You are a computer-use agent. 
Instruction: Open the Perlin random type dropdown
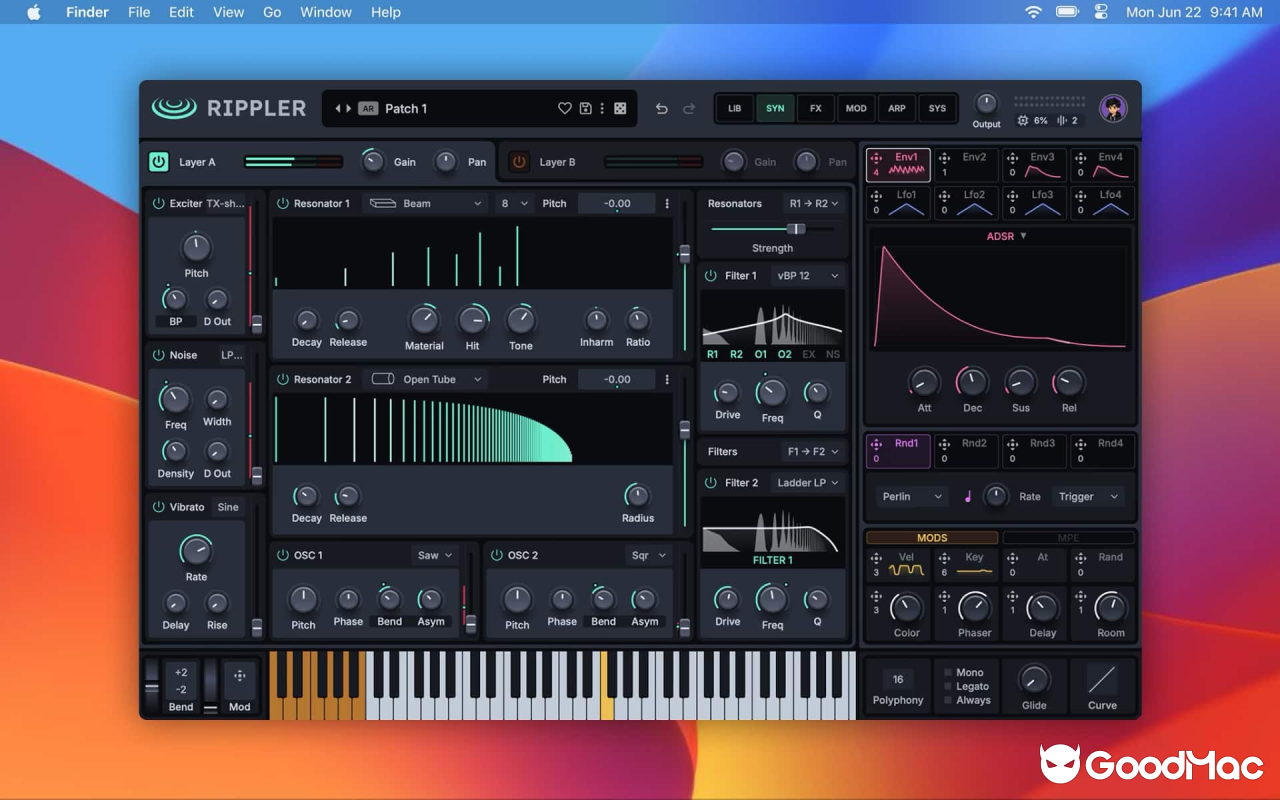click(911, 496)
